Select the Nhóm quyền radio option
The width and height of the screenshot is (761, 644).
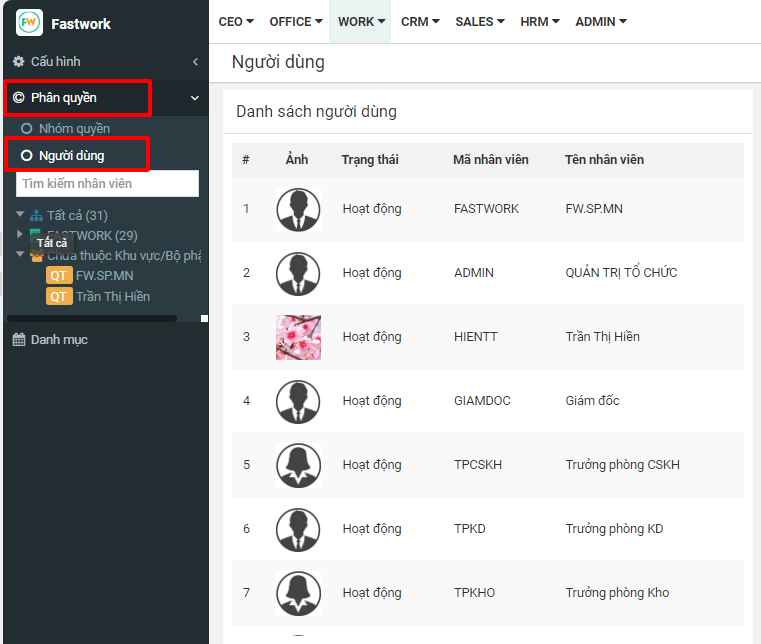[x=27, y=129]
